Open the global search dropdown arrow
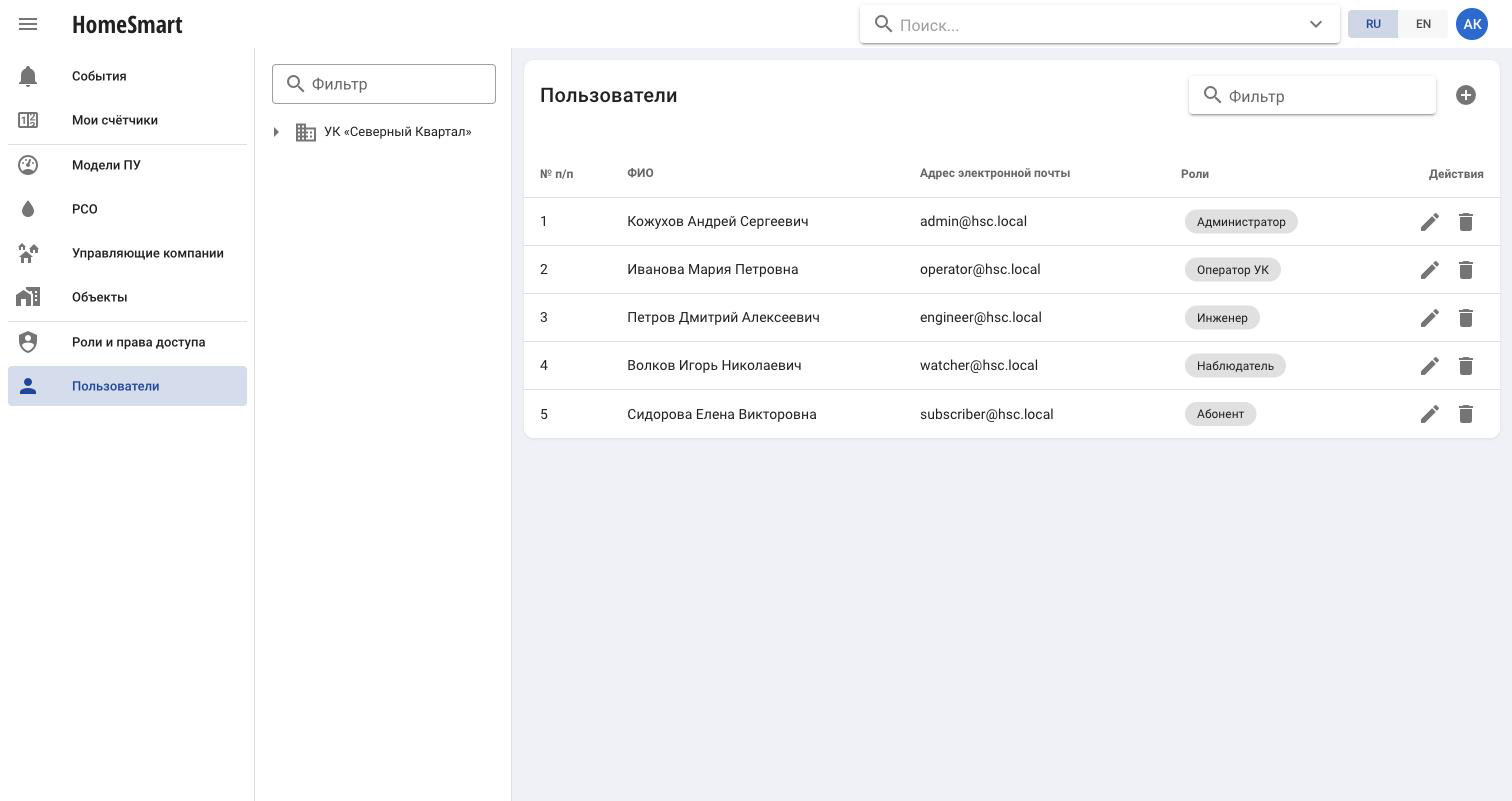The height and width of the screenshot is (801, 1512). click(x=1316, y=24)
